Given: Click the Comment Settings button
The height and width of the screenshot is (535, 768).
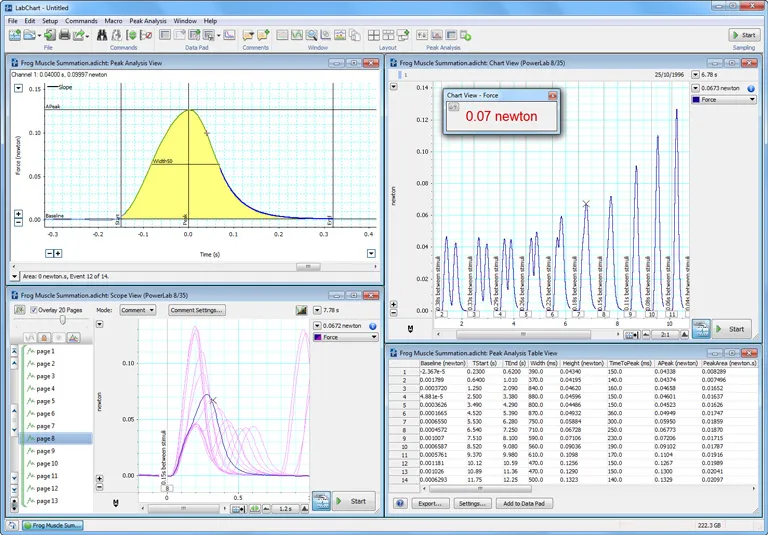Looking at the screenshot, I should click(197, 310).
